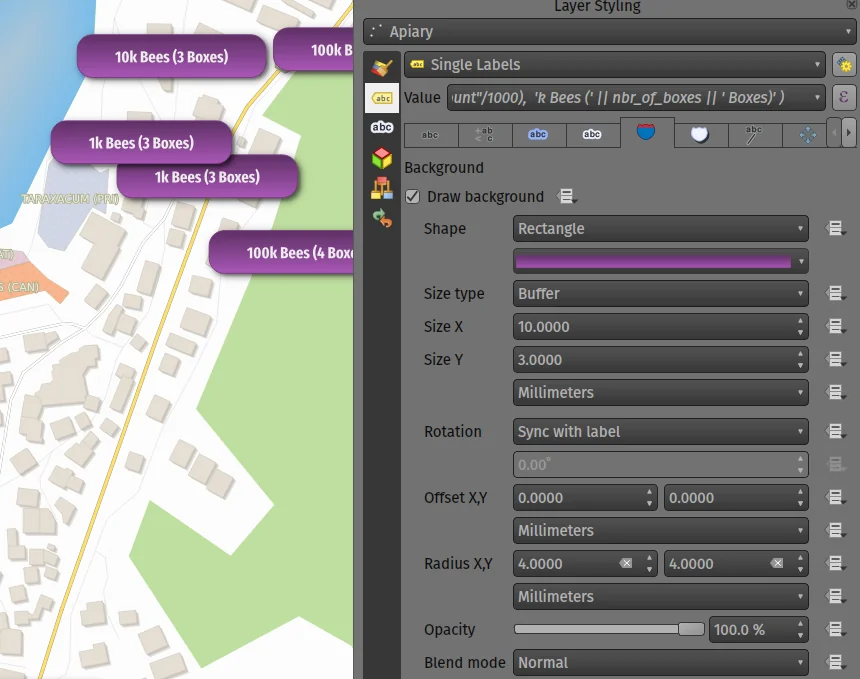Open the Size type Buffer dropdown

tap(660, 294)
